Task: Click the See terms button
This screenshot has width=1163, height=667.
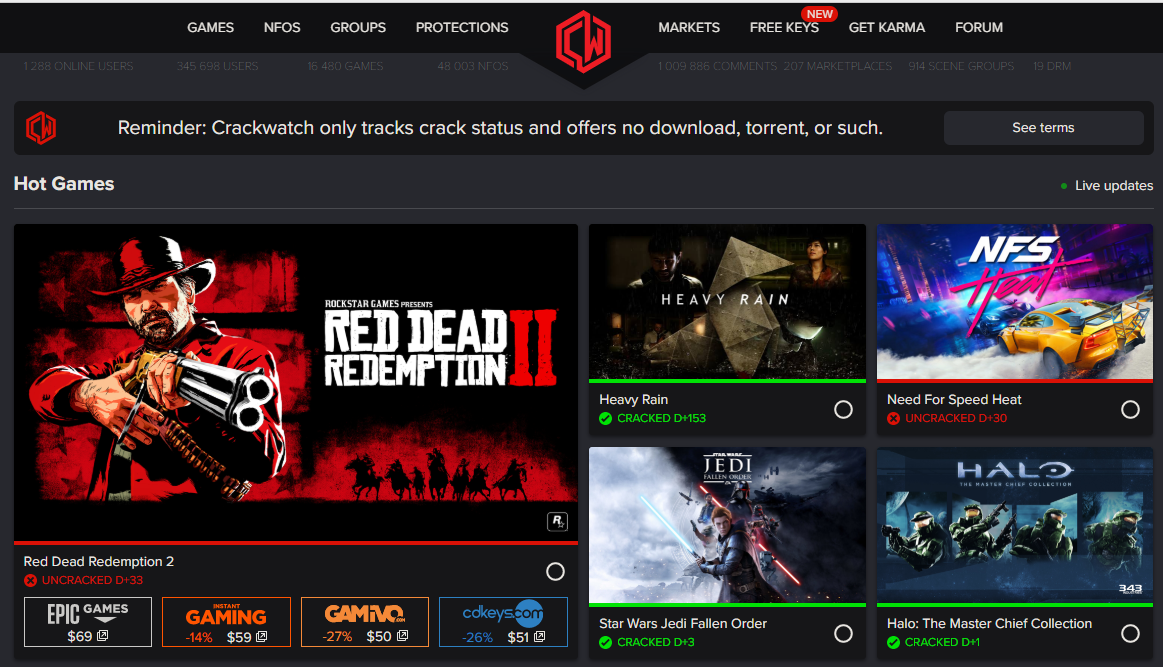Action: [x=1044, y=128]
